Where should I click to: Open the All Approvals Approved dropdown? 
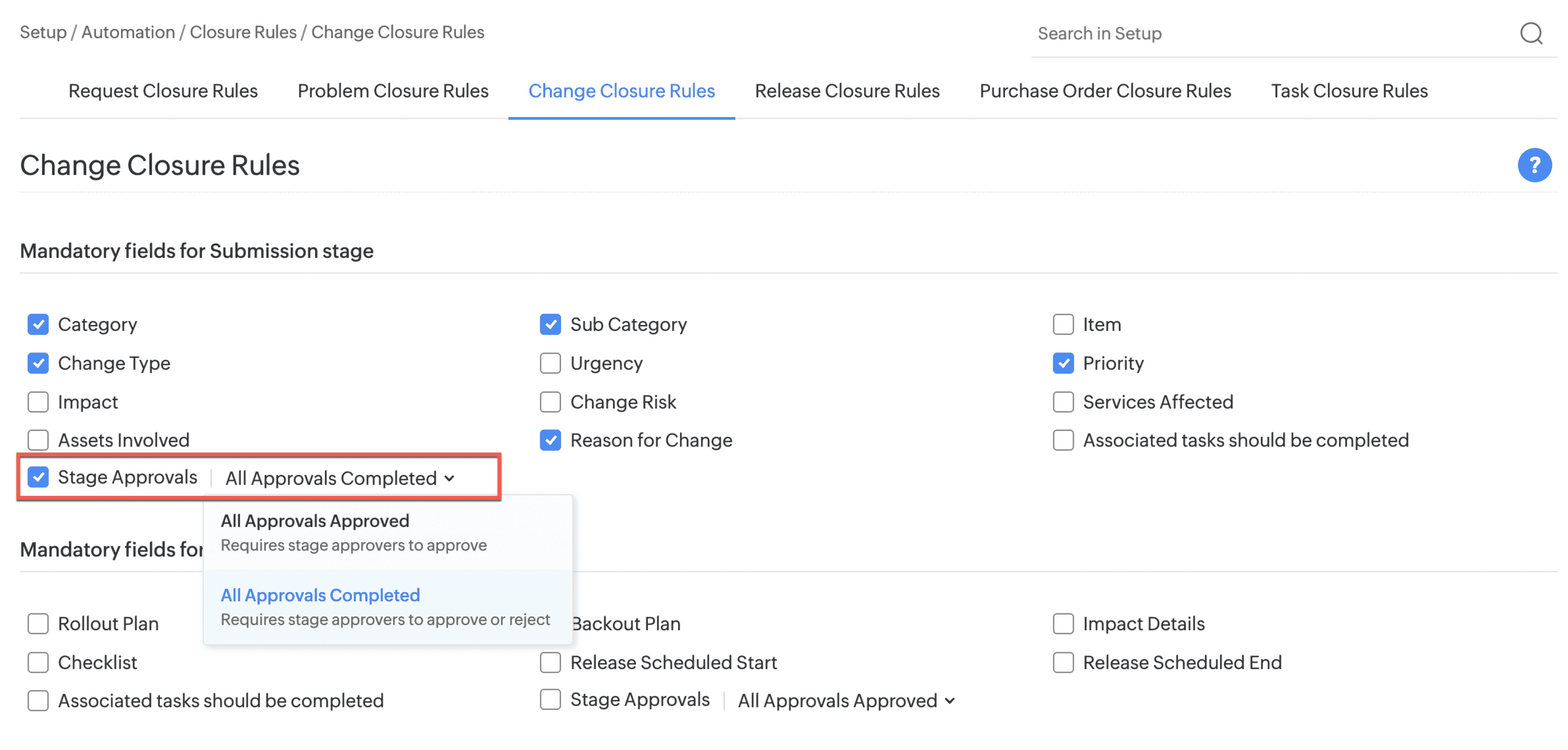coord(845,701)
